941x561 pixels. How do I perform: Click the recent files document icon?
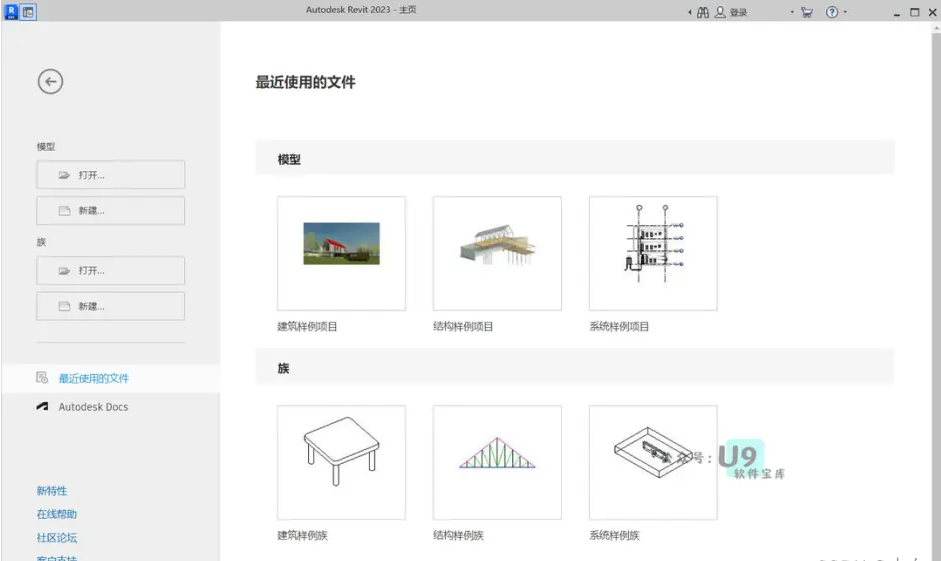coord(42,377)
